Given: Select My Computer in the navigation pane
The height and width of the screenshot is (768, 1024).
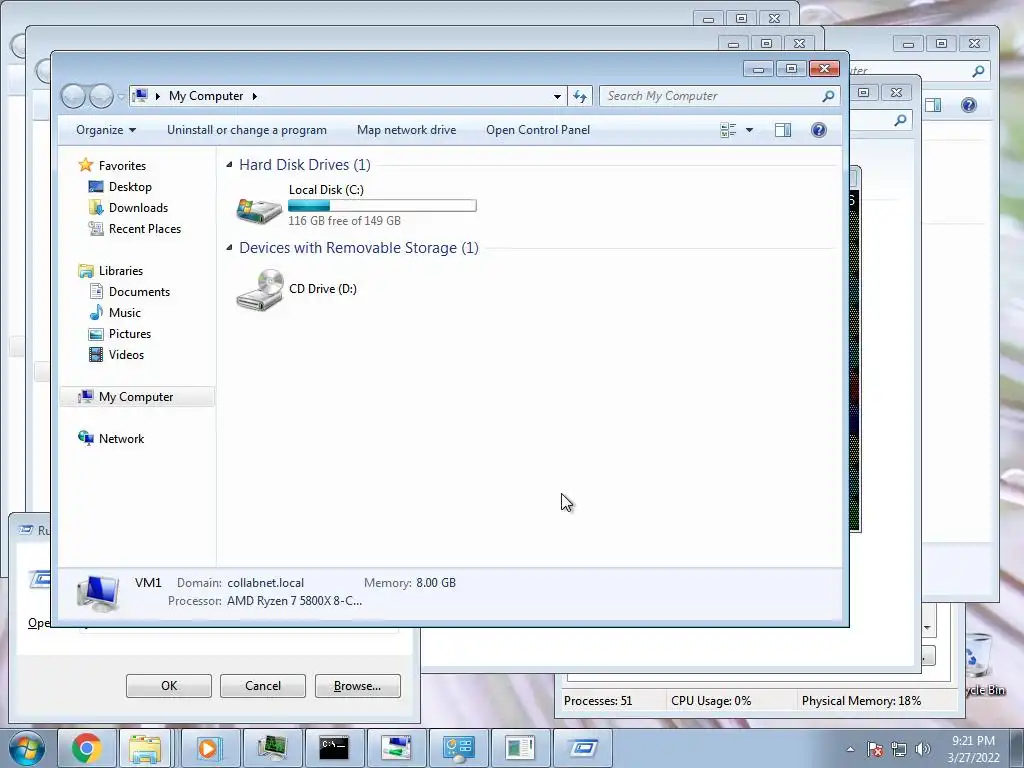Looking at the screenshot, I should pos(136,397).
